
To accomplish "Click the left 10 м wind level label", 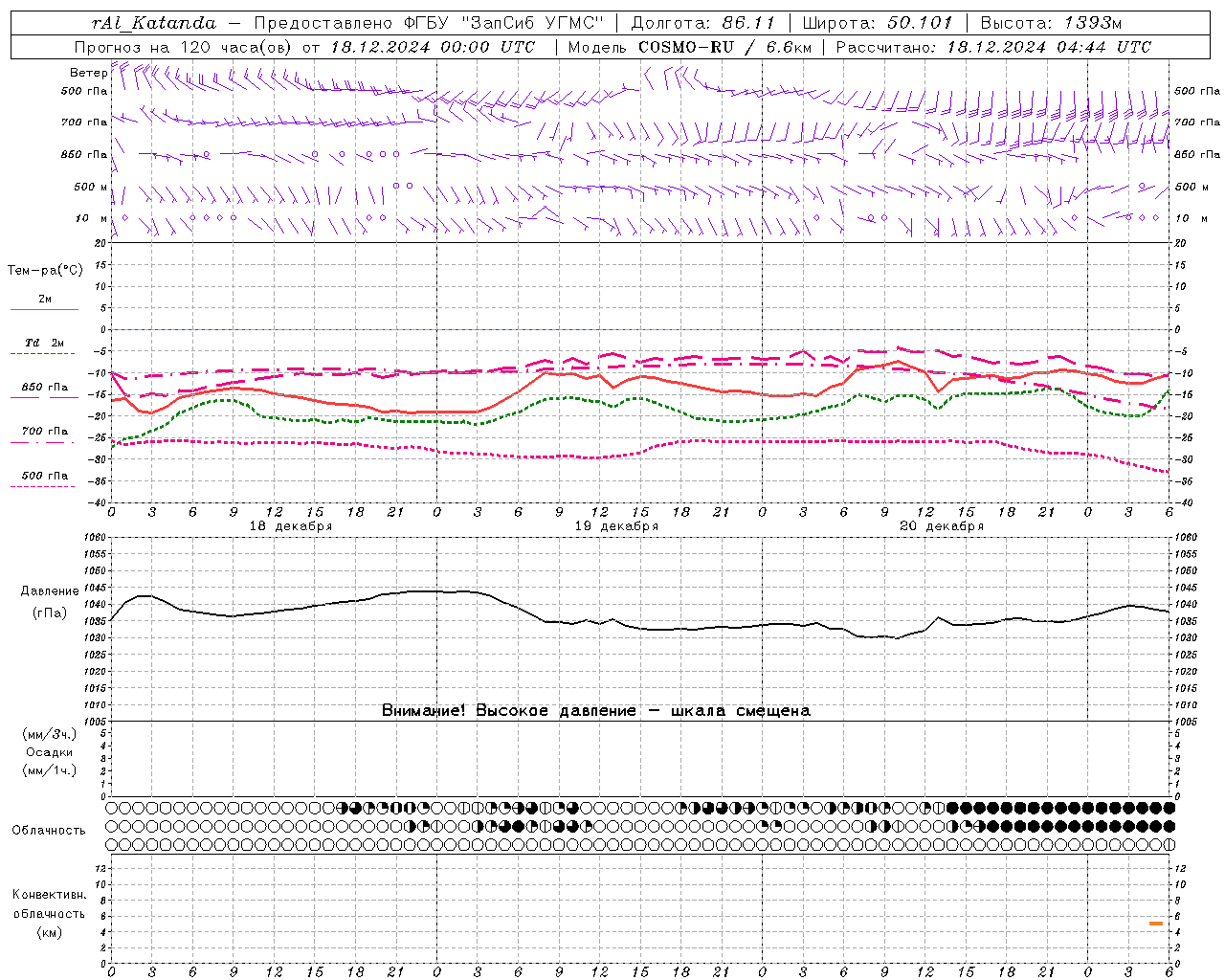I will 92,218.
